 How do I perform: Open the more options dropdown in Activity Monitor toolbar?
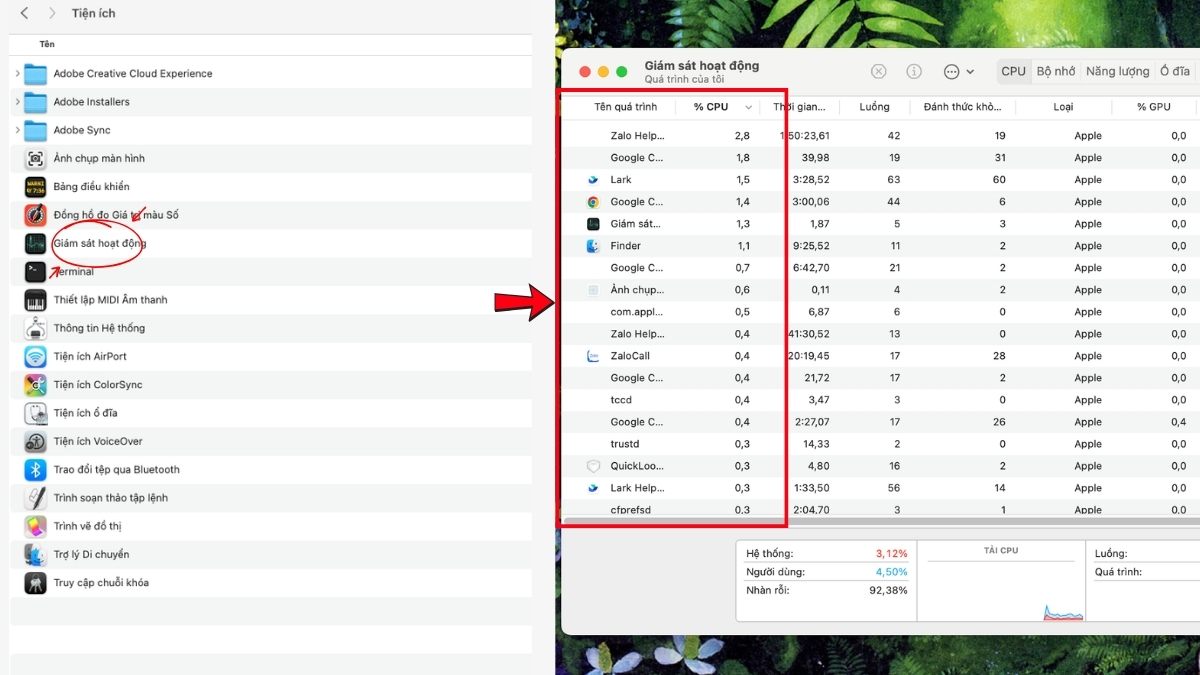[958, 72]
